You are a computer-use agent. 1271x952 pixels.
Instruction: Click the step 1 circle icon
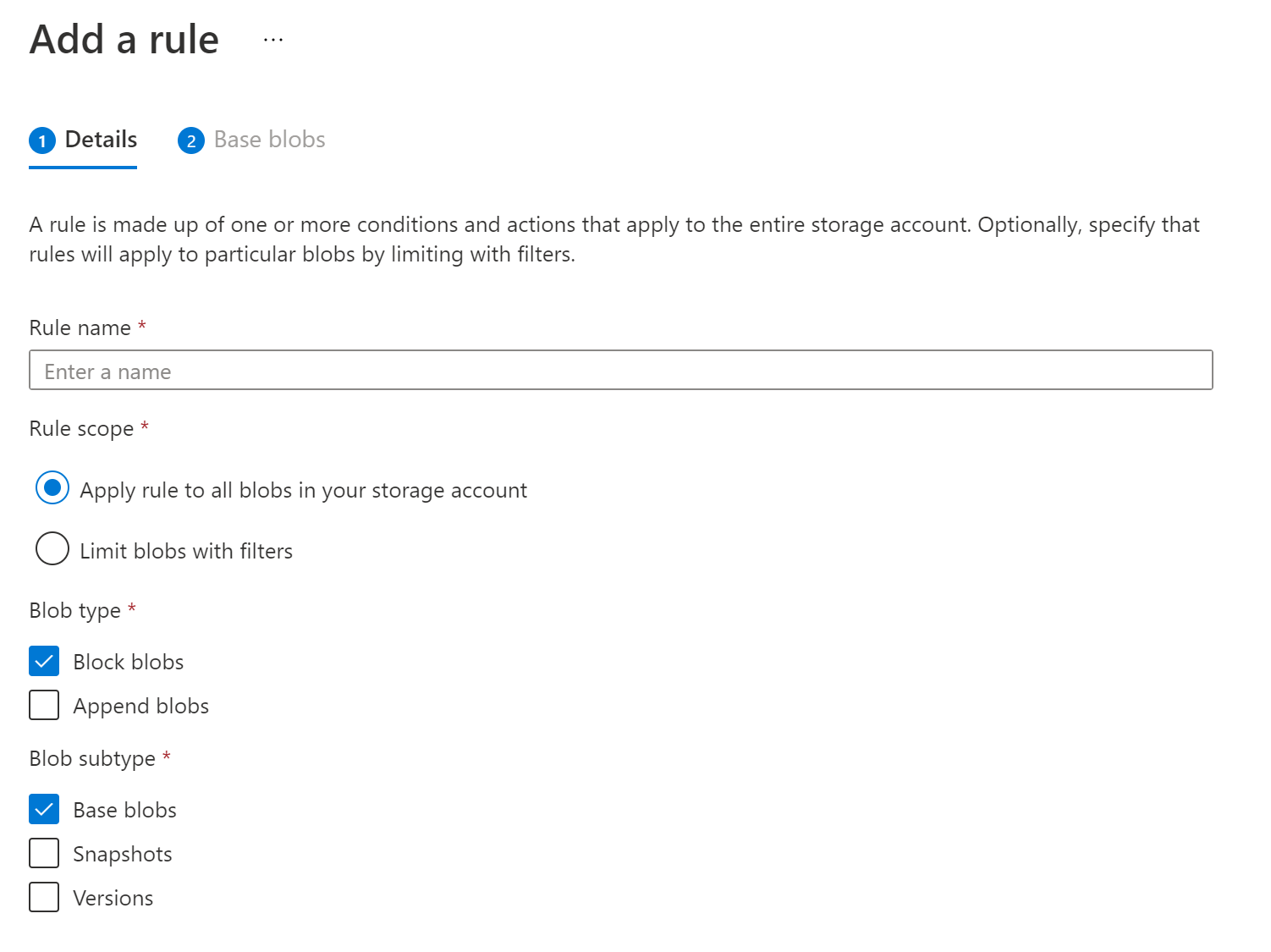click(42, 140)
